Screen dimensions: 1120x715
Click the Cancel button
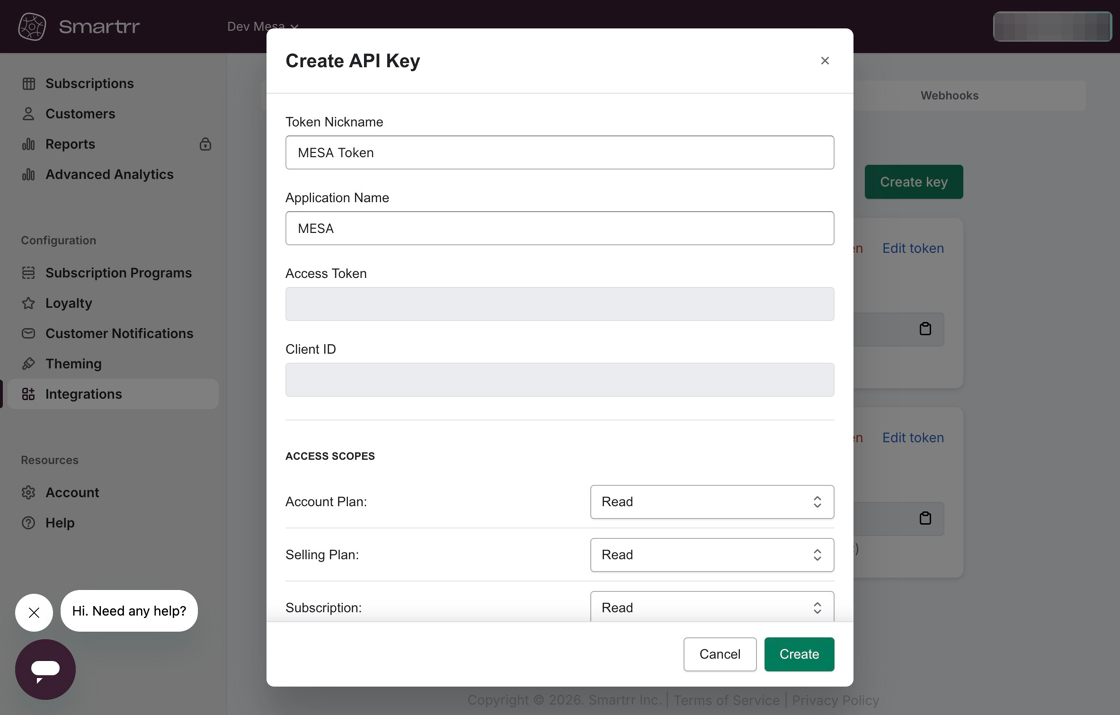pyautogui.click(x=719, y=654)
